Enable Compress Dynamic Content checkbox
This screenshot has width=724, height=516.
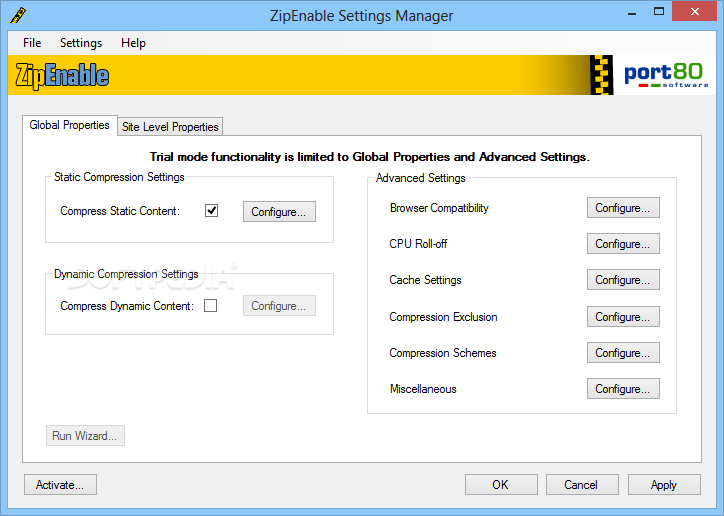click(211, 306)
